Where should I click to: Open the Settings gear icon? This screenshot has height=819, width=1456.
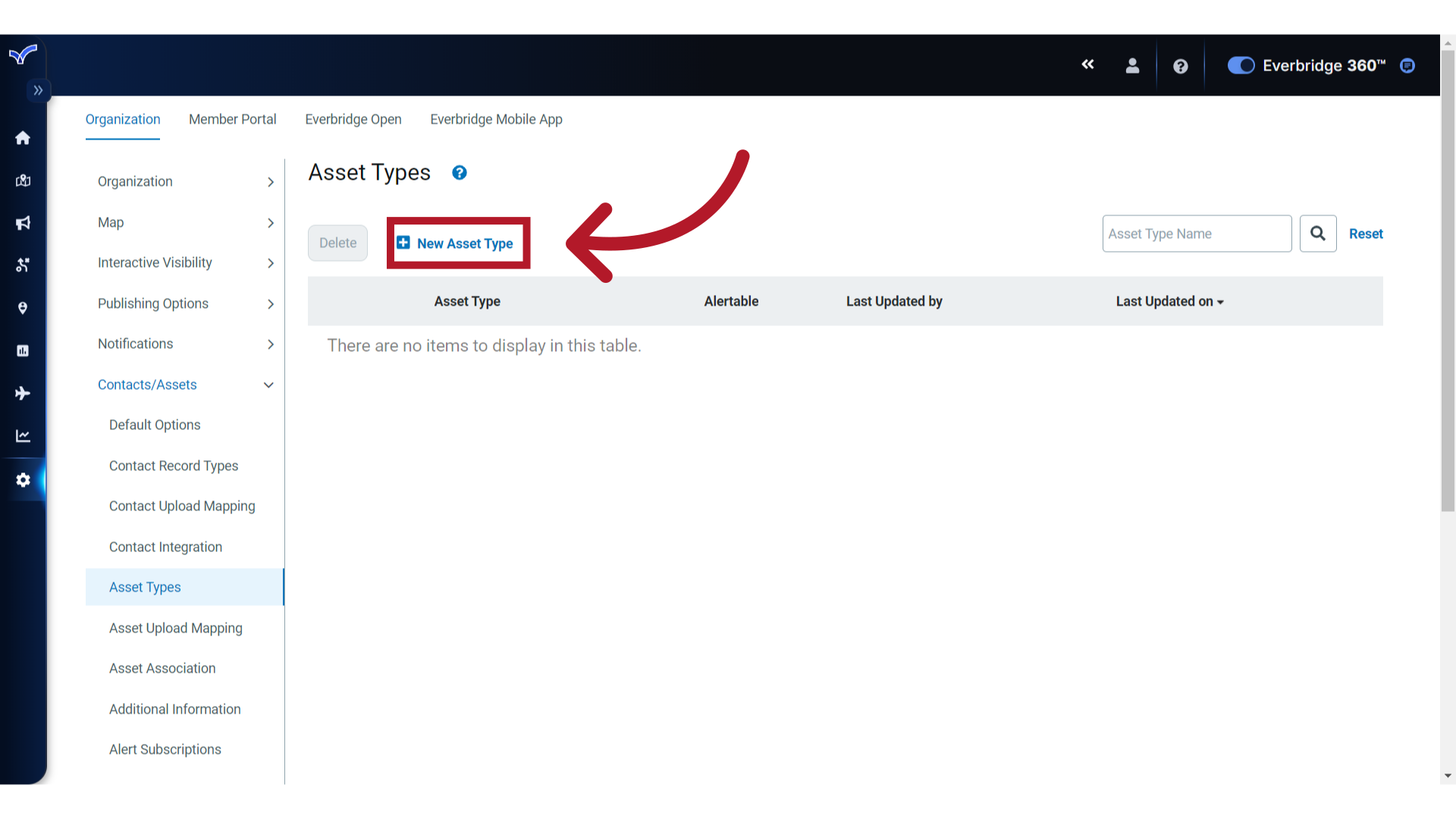point(23,480)
